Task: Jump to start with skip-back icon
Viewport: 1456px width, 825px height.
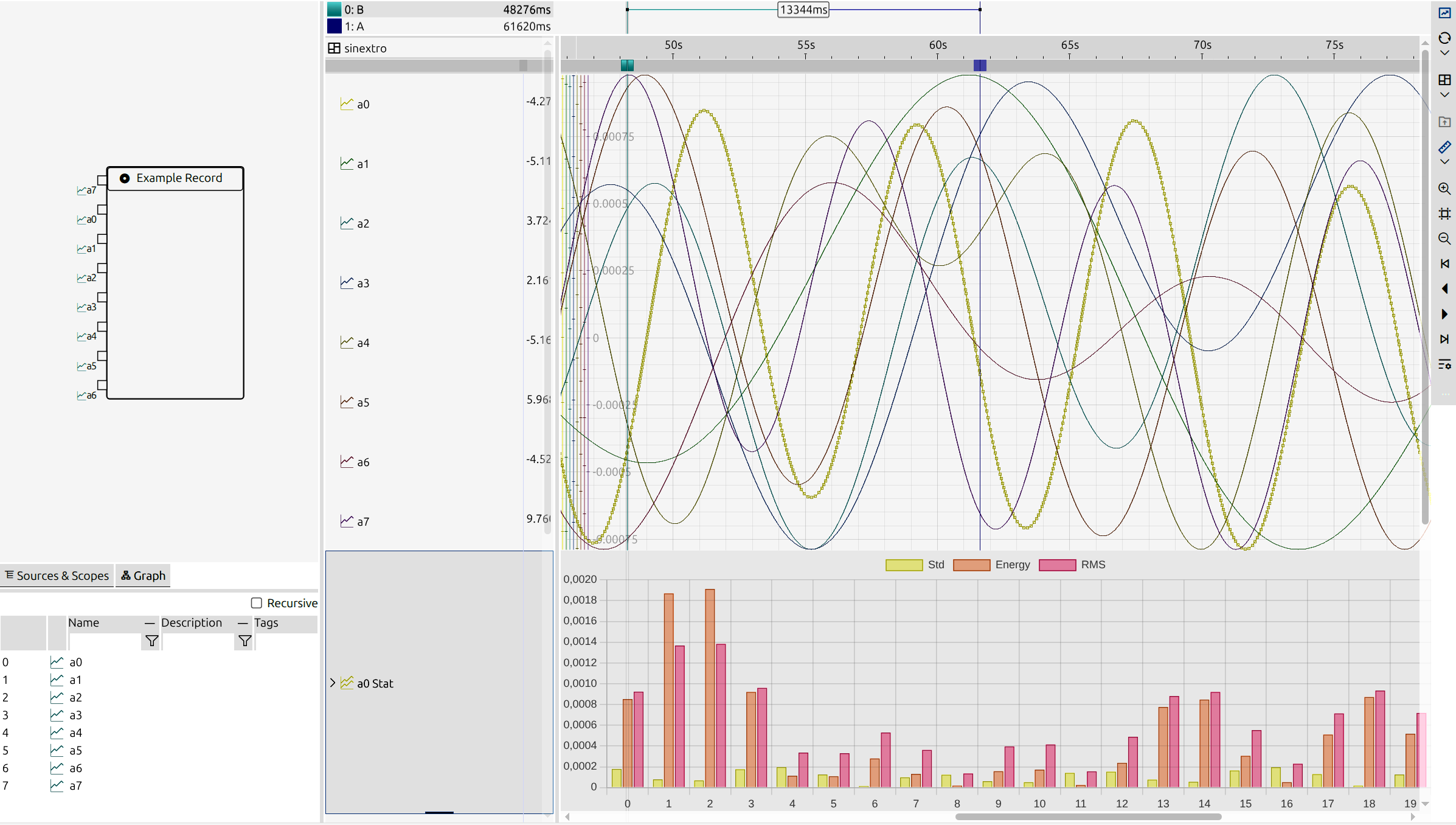Action: click(x=1444, y=263)
